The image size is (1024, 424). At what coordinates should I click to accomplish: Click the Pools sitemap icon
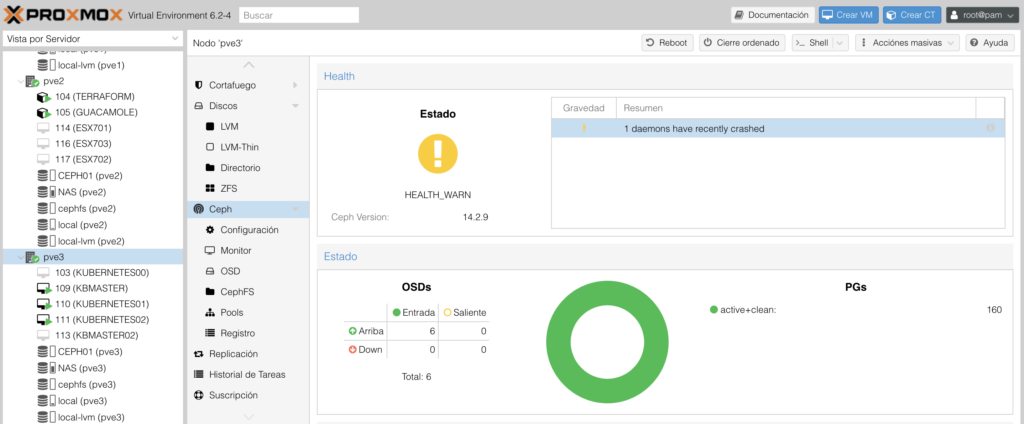pyautogui.click(x=210, y=312)
